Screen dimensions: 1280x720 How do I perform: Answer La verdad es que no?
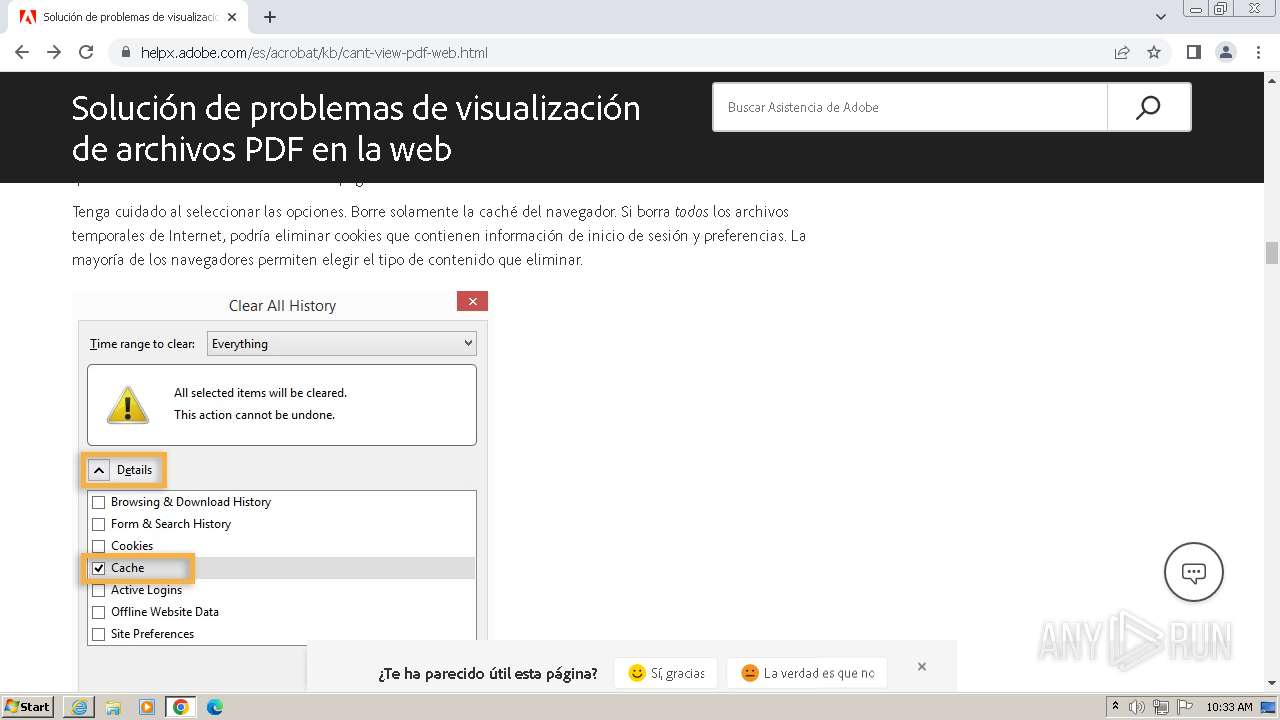[807, 673]
